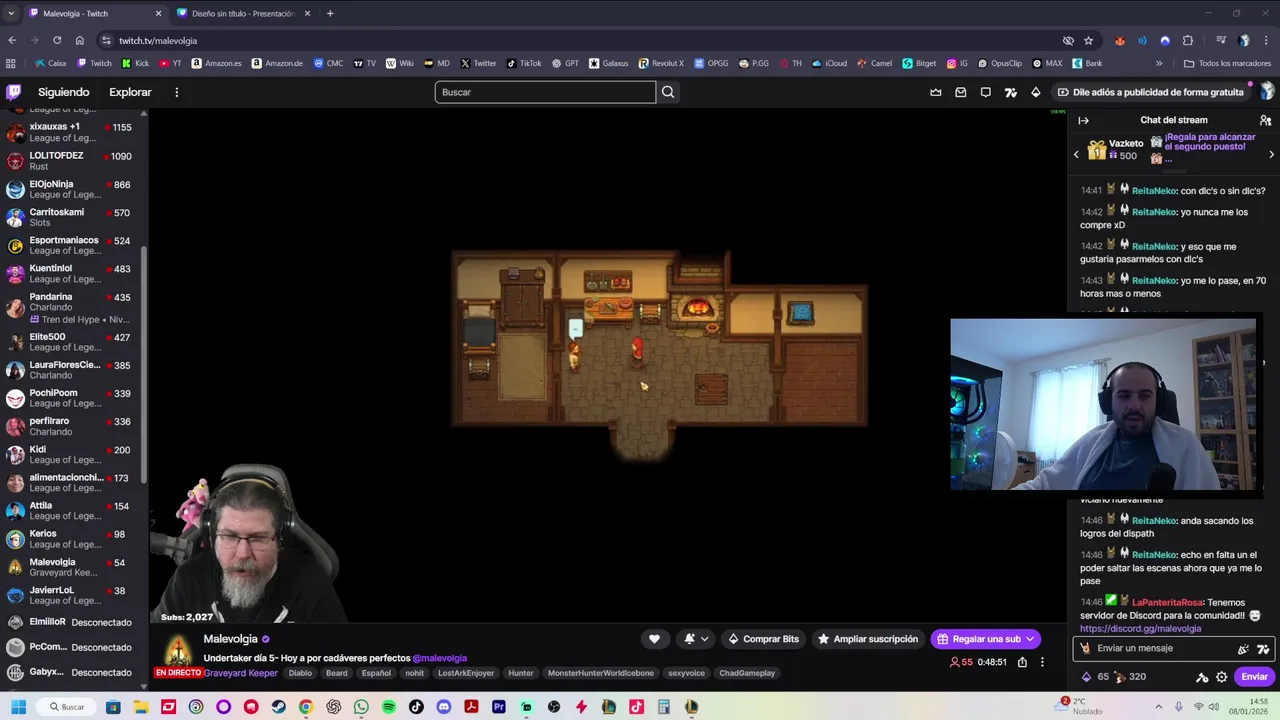Open the Chrome apps grid icon
Screen dimensions: 1280x720
point(11,63)
